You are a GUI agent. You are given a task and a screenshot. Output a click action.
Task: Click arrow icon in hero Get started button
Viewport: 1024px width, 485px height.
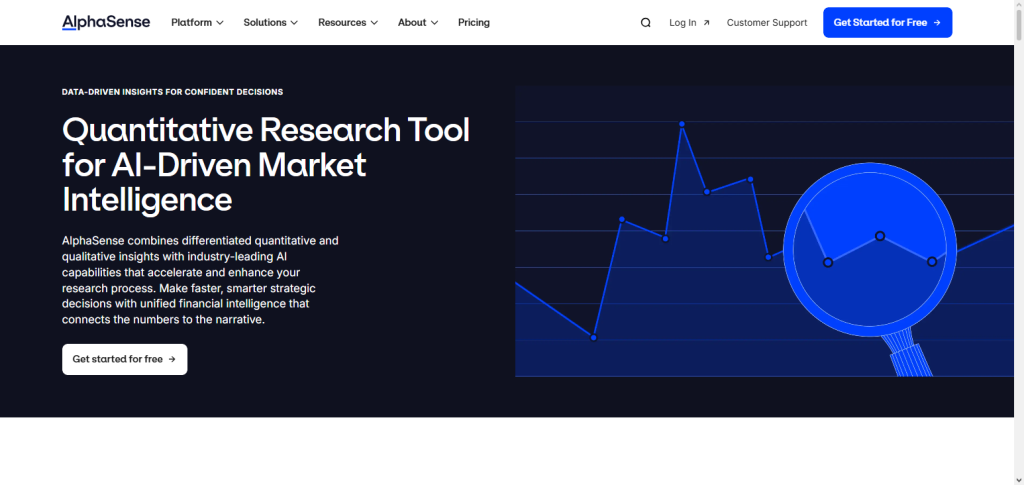[x=172, y=359]
